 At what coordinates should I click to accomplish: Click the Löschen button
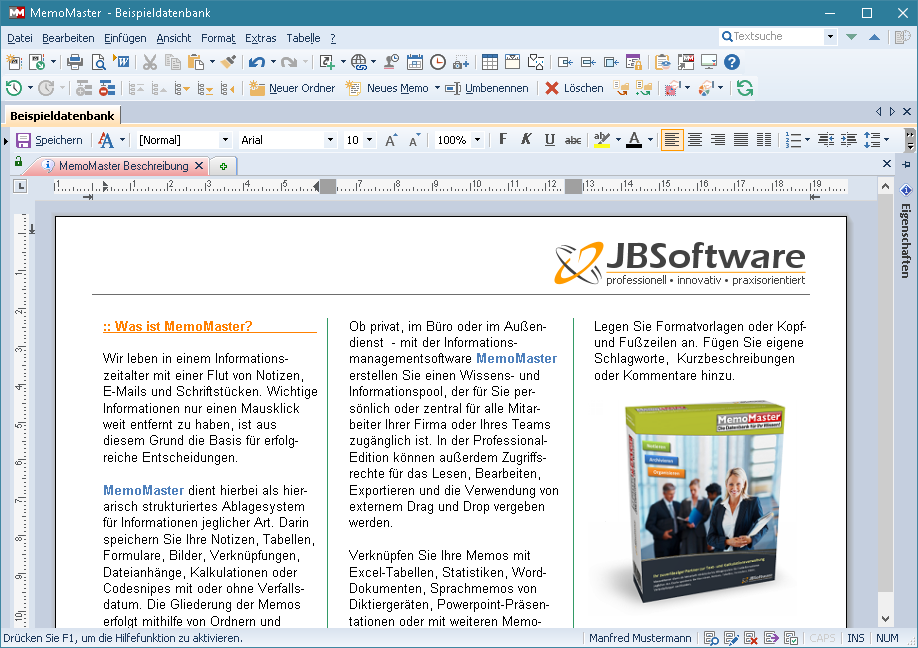(x=574, y=88)
